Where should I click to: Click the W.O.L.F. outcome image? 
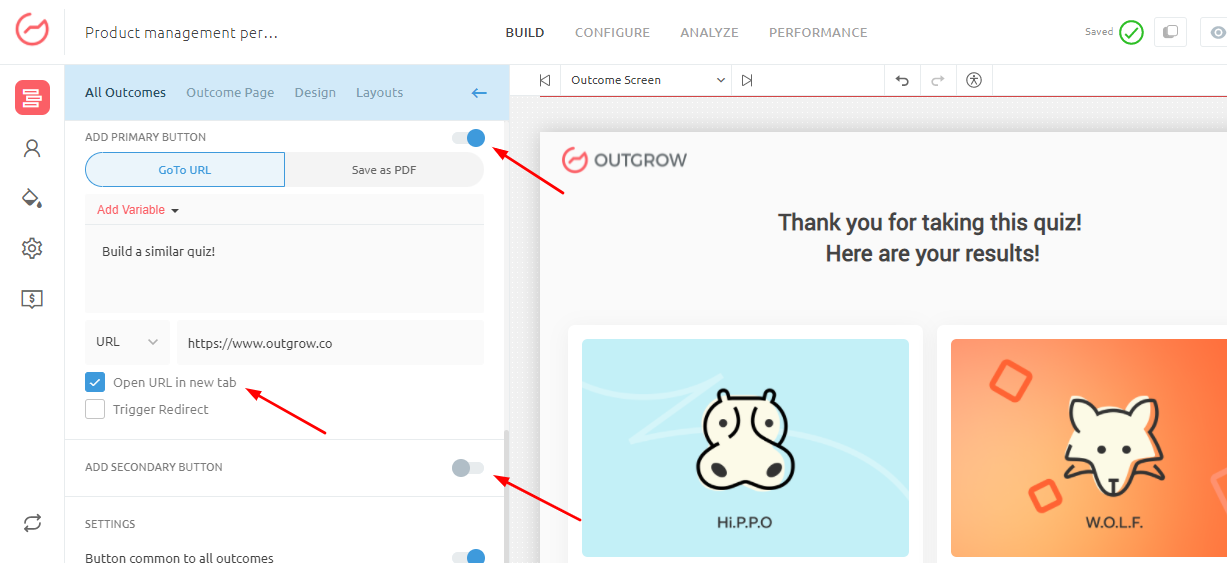(x=1089, y=448)
